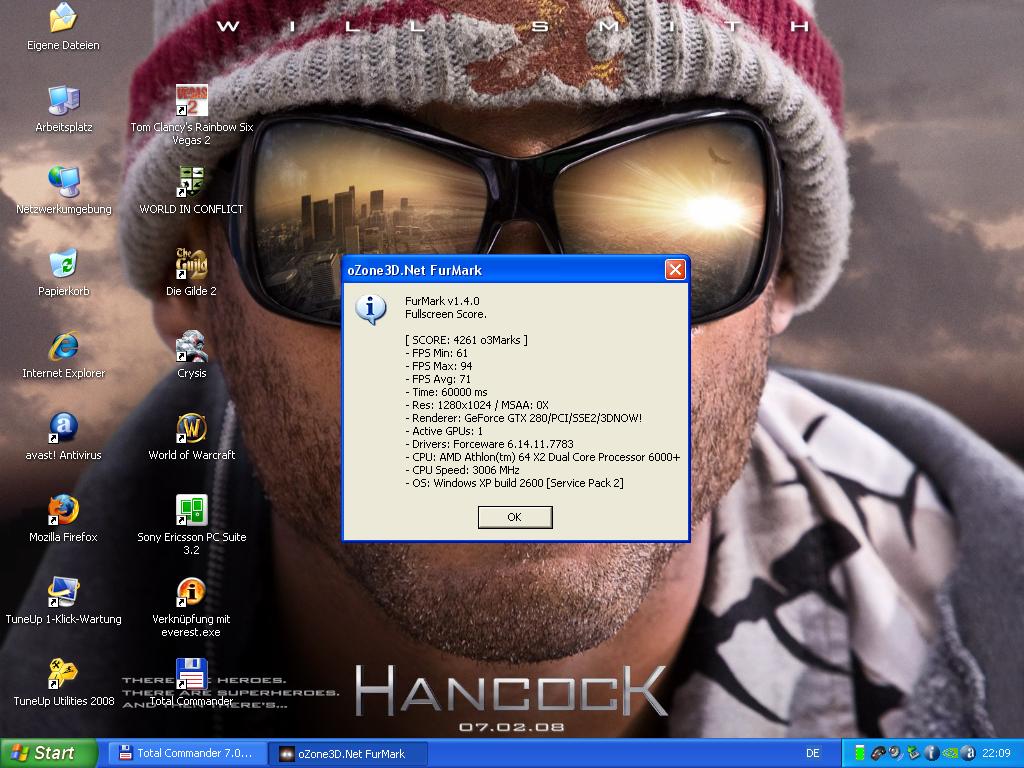Open the NVIDIA tray icon
Viewport: 1024px width, 768px height.
click(x=950, y=753)
